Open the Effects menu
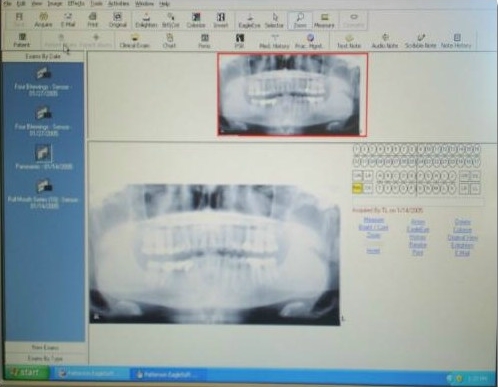This screenshot has height=387, width=498. [x=76, y=4]
